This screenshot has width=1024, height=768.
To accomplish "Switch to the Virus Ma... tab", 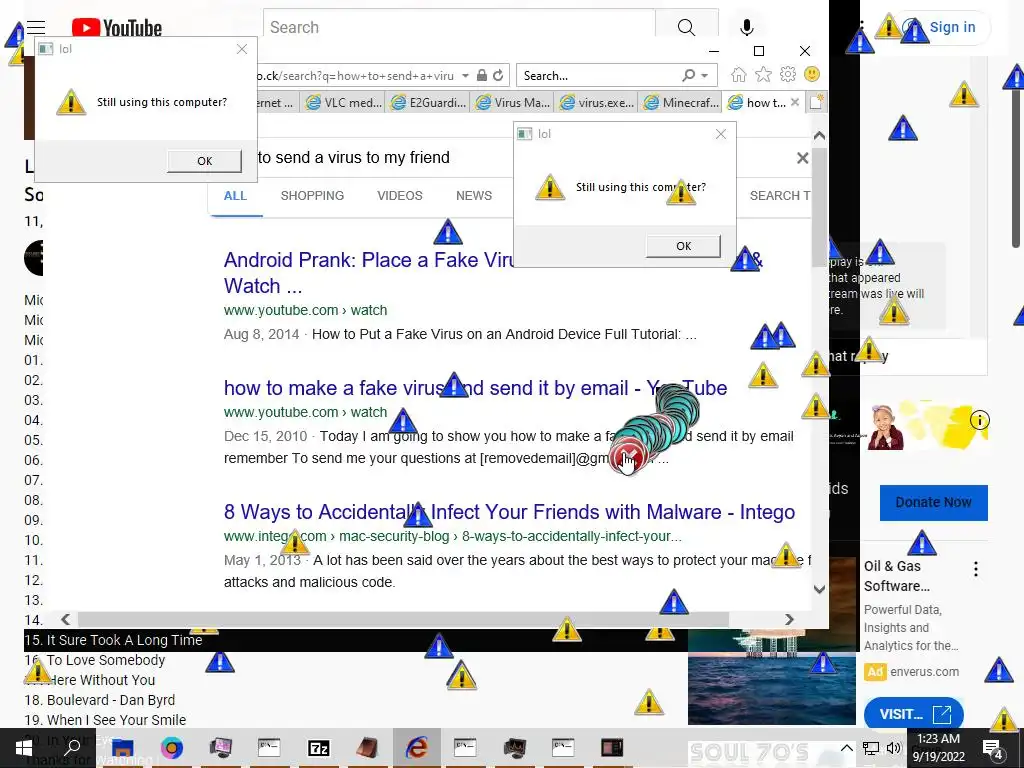I will click(x=512, y=103).
